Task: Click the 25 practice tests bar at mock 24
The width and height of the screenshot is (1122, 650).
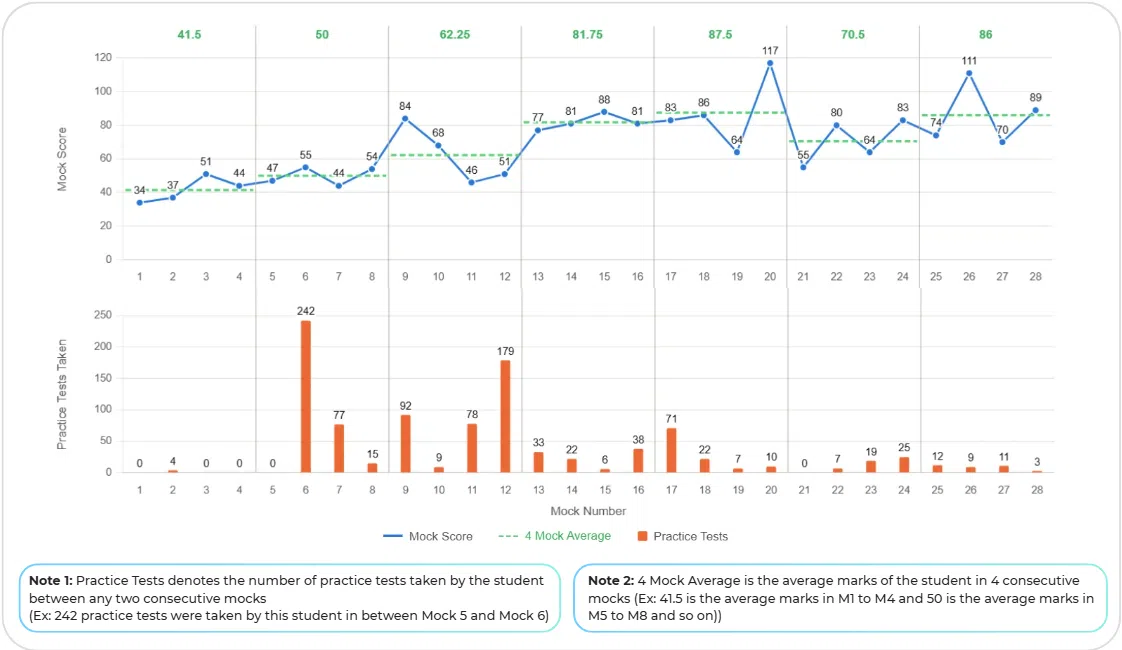Action: 904,465
